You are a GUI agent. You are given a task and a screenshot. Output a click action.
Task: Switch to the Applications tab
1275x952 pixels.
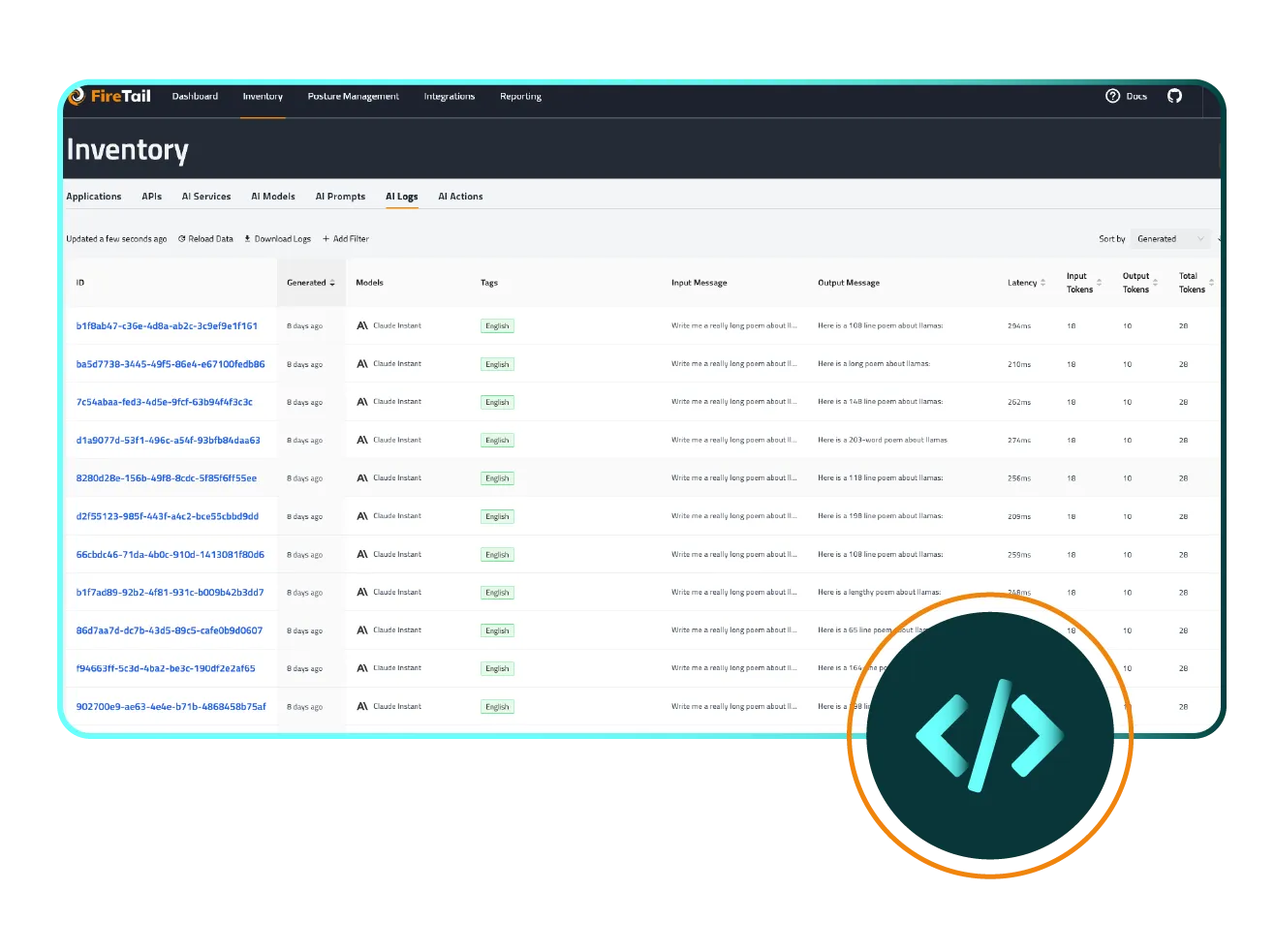pyautogui.click(x=94, y=197)
